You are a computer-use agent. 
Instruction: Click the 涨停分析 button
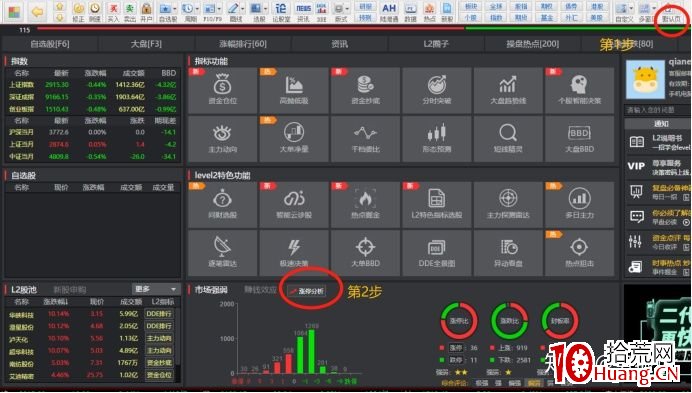[x=307, y=291]
